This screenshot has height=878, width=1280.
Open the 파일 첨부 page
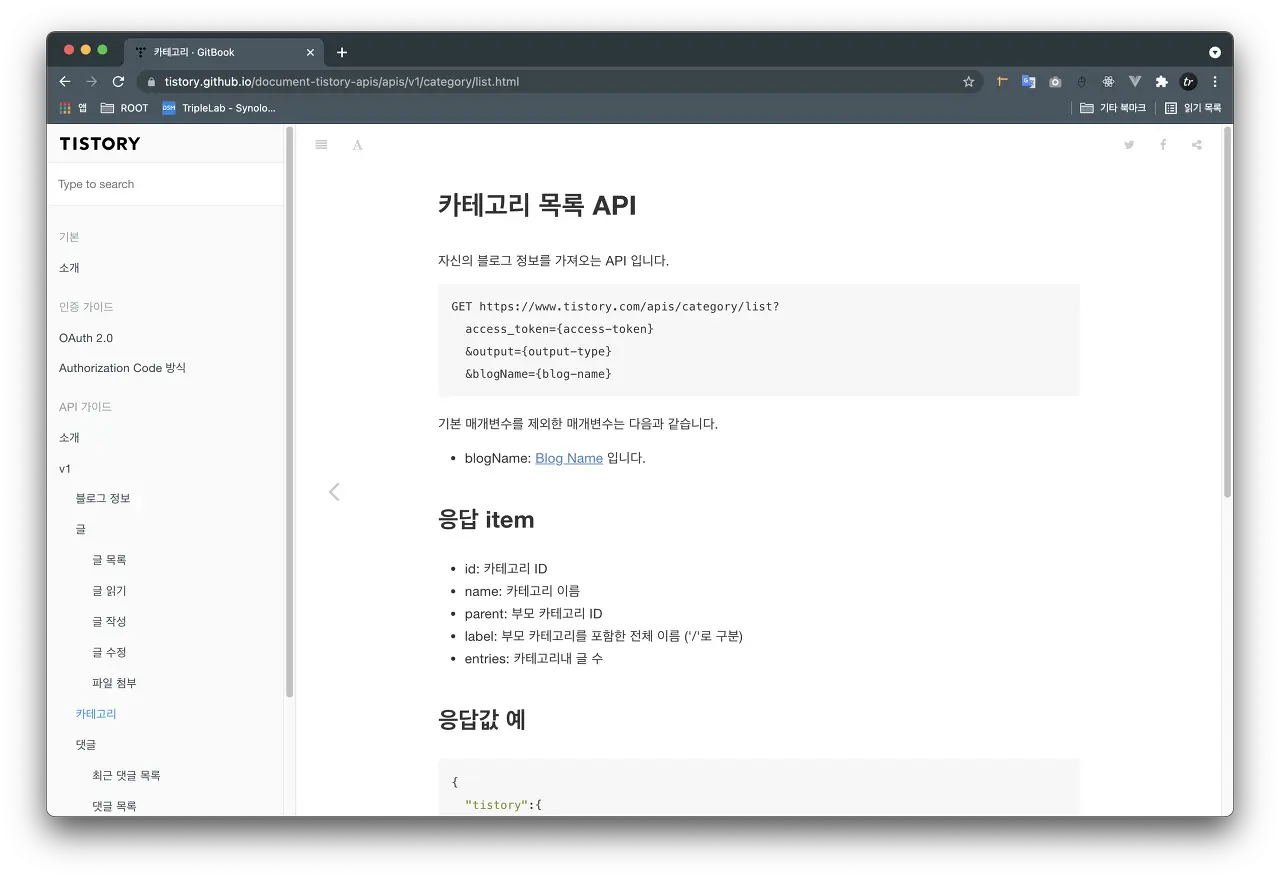click(x=114, y=683)
